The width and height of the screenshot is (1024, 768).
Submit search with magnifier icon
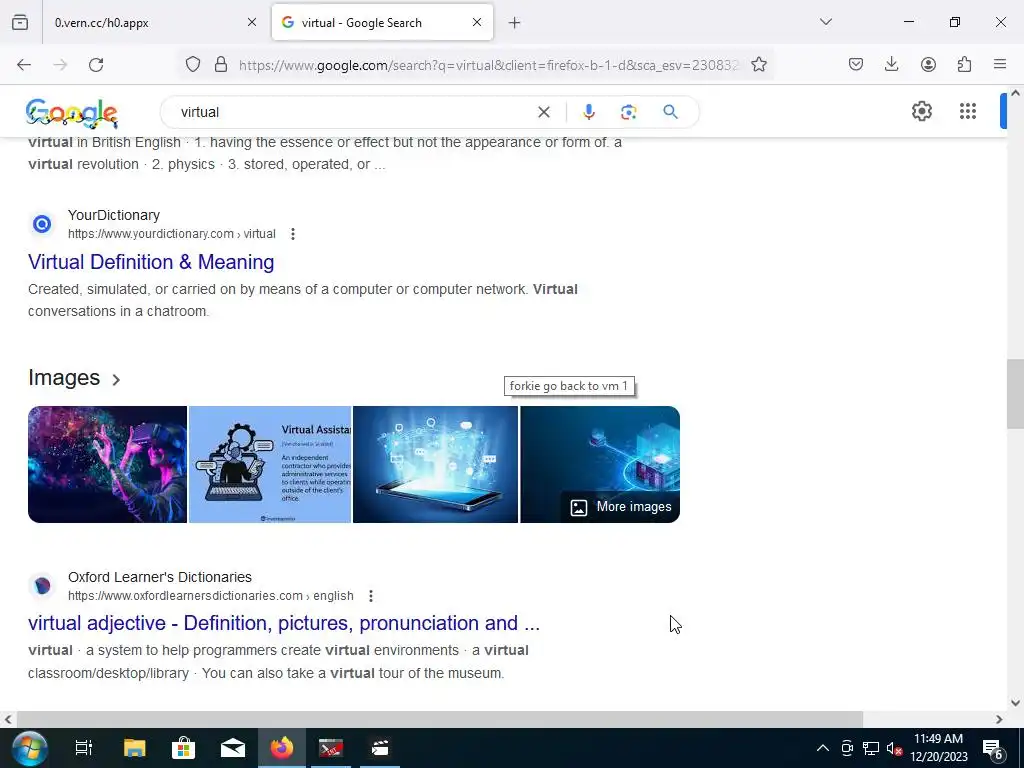pos(670,112)
